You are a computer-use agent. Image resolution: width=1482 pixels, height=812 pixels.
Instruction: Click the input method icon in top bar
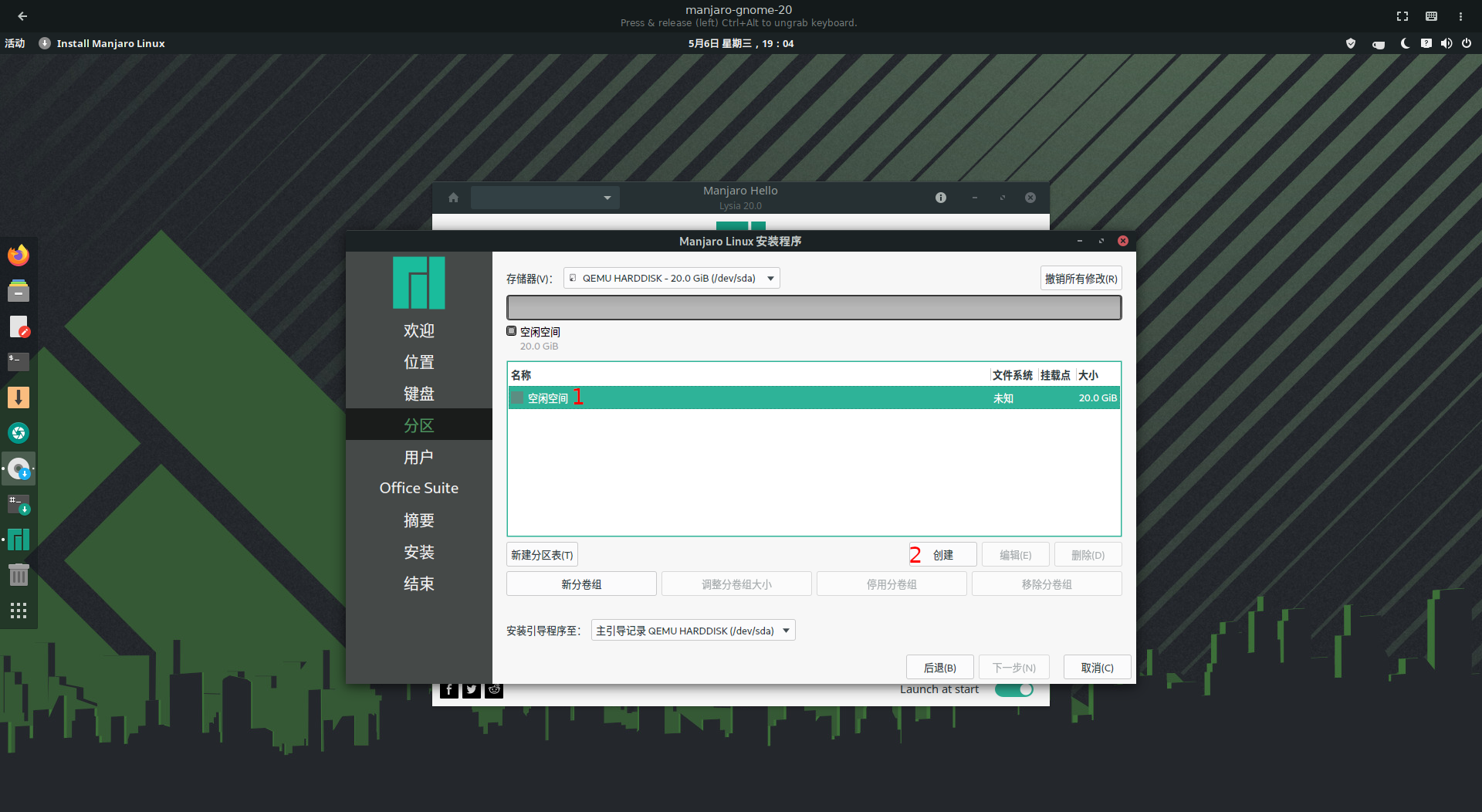pos(1379,44)
